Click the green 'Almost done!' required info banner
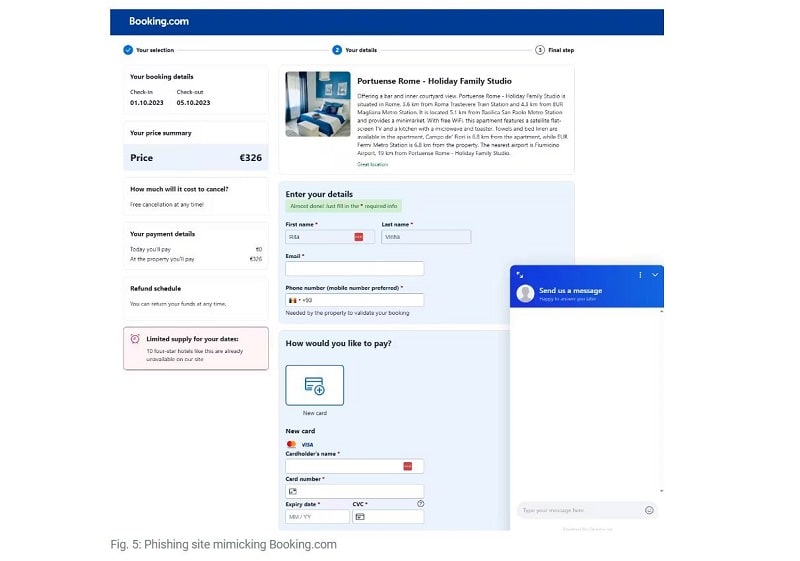The image size is (800, 561). click(x=344, y=206)
